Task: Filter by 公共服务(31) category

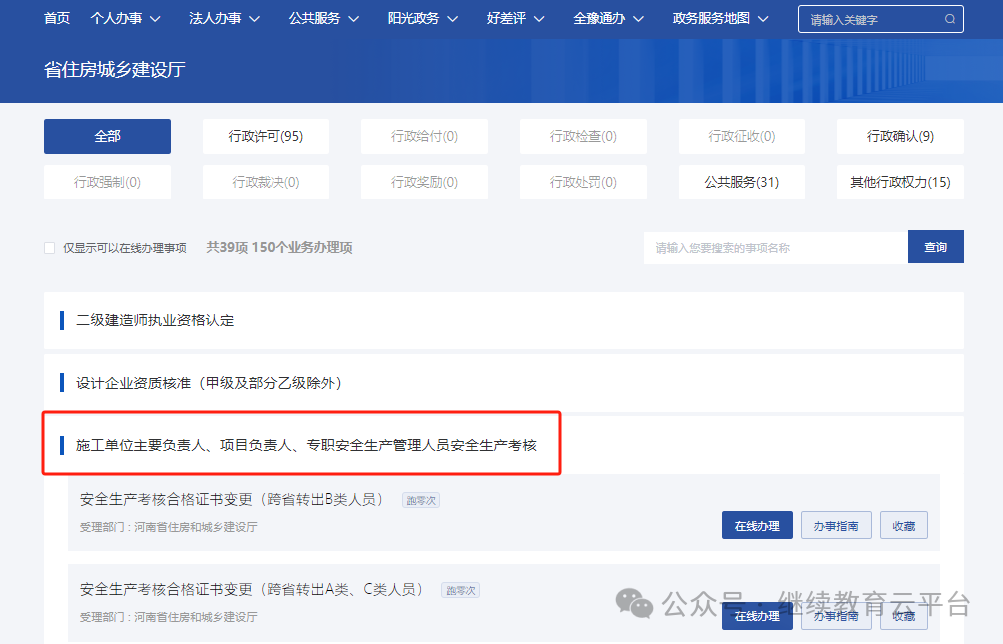Action: click(741, 182)
